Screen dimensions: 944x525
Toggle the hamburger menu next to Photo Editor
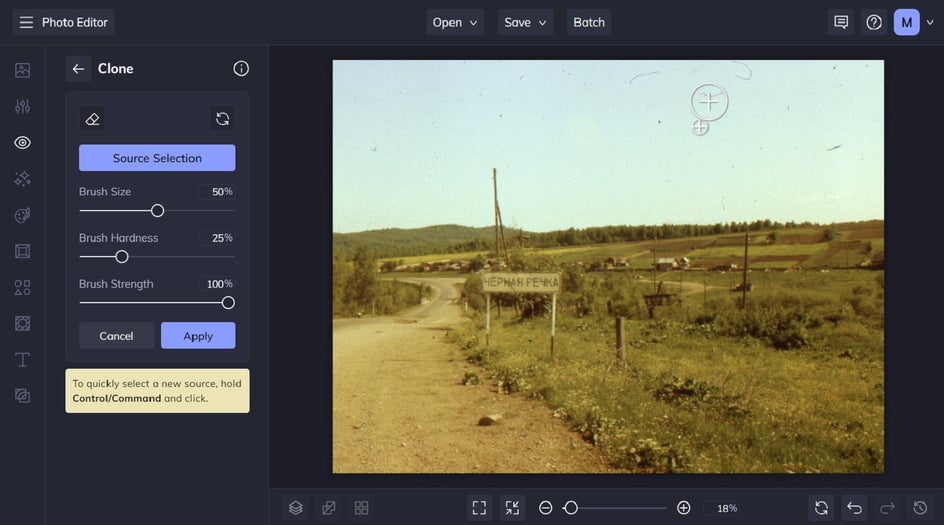click(x=26, y=22)
